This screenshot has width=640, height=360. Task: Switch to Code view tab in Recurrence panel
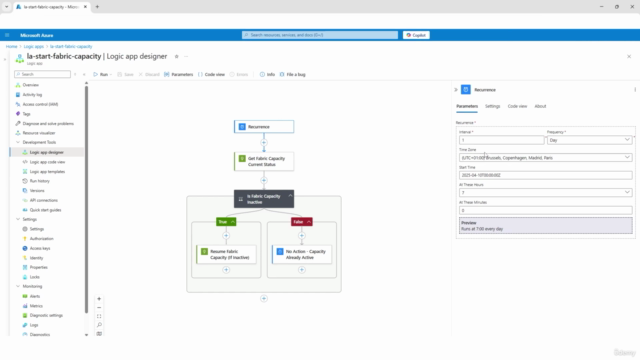coord(517,106)
